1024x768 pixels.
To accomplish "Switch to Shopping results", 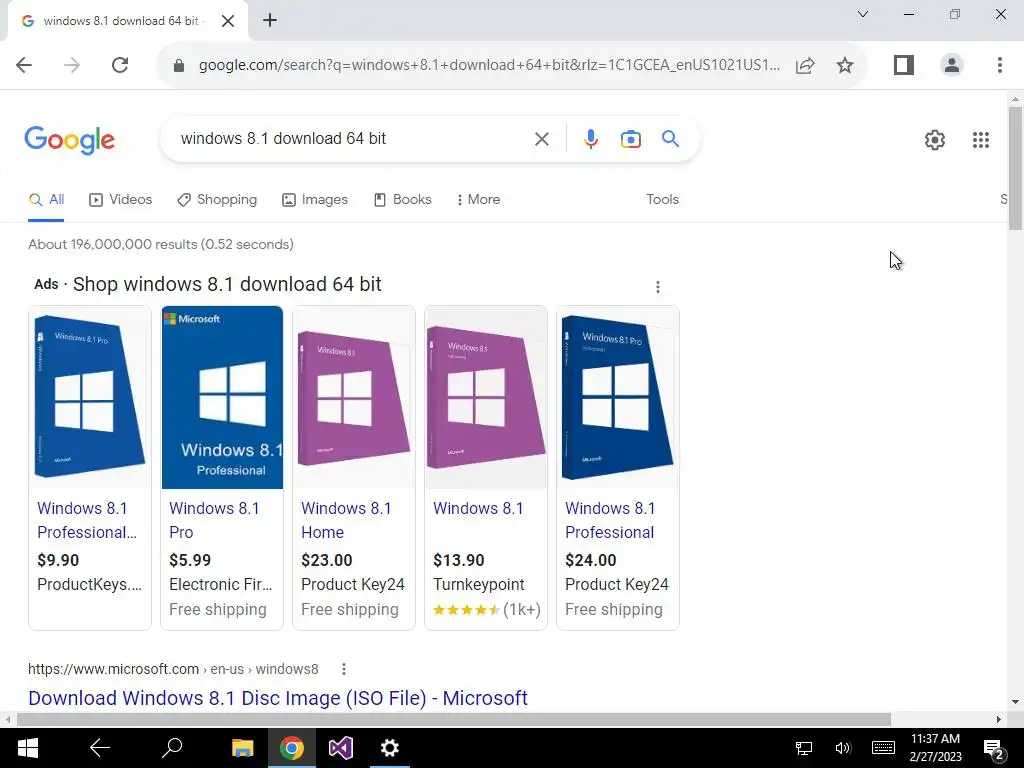I will tap(217, 200).
